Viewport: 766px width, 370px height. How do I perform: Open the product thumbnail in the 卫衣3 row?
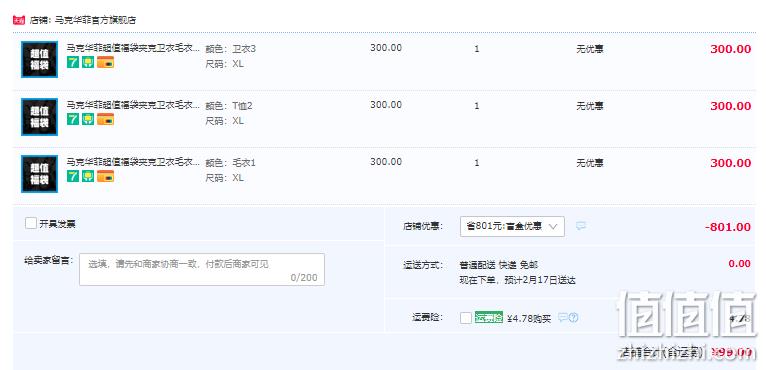[x=40, y=59]
